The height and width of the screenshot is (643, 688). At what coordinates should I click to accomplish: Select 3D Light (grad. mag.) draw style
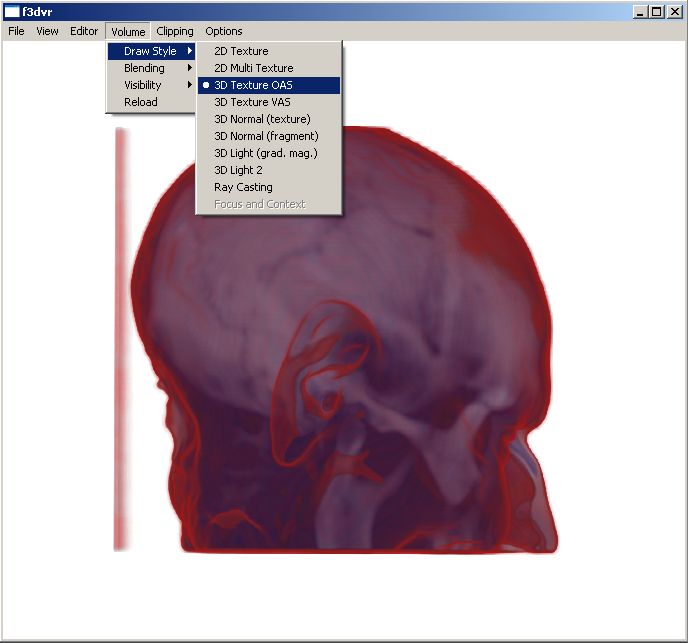[269, 153]
